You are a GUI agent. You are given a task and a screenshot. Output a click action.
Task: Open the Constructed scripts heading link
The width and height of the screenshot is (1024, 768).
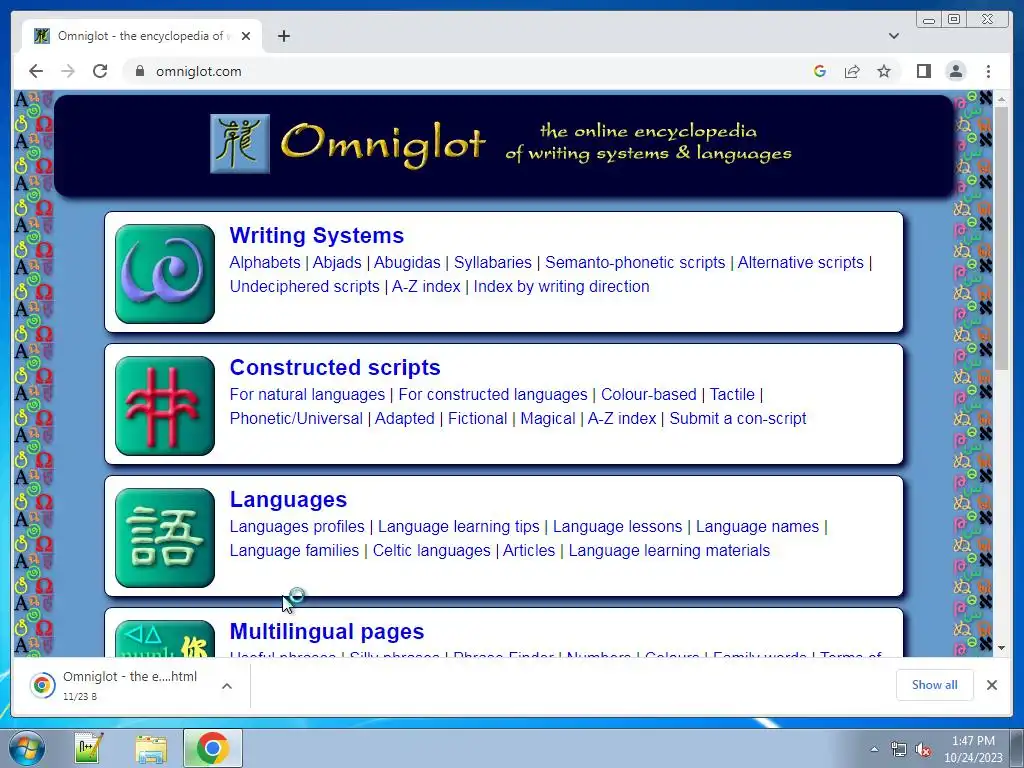pos(335,367)
